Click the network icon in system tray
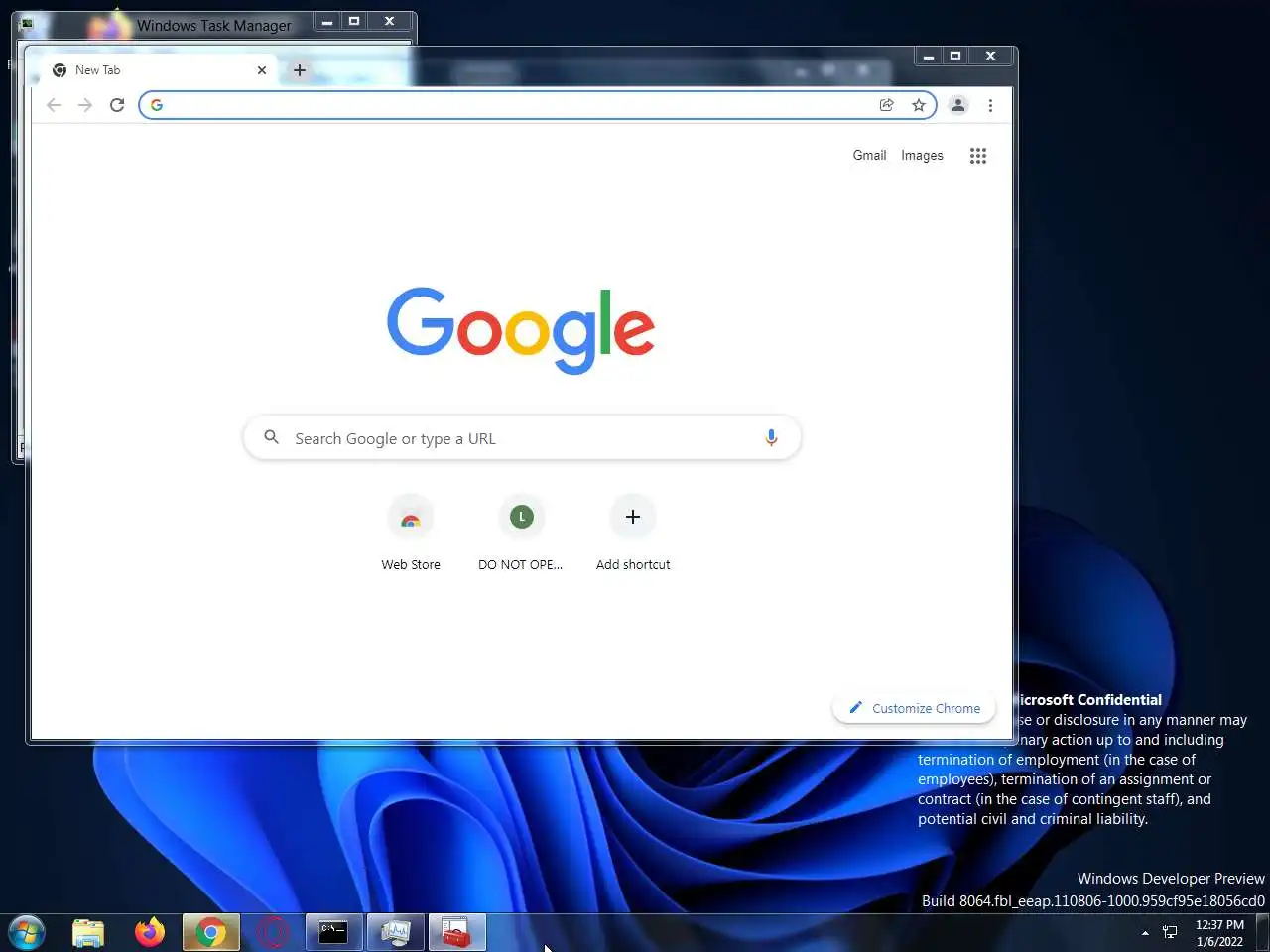Viewport: 1270px width, 952px height. coord(1170,933)
